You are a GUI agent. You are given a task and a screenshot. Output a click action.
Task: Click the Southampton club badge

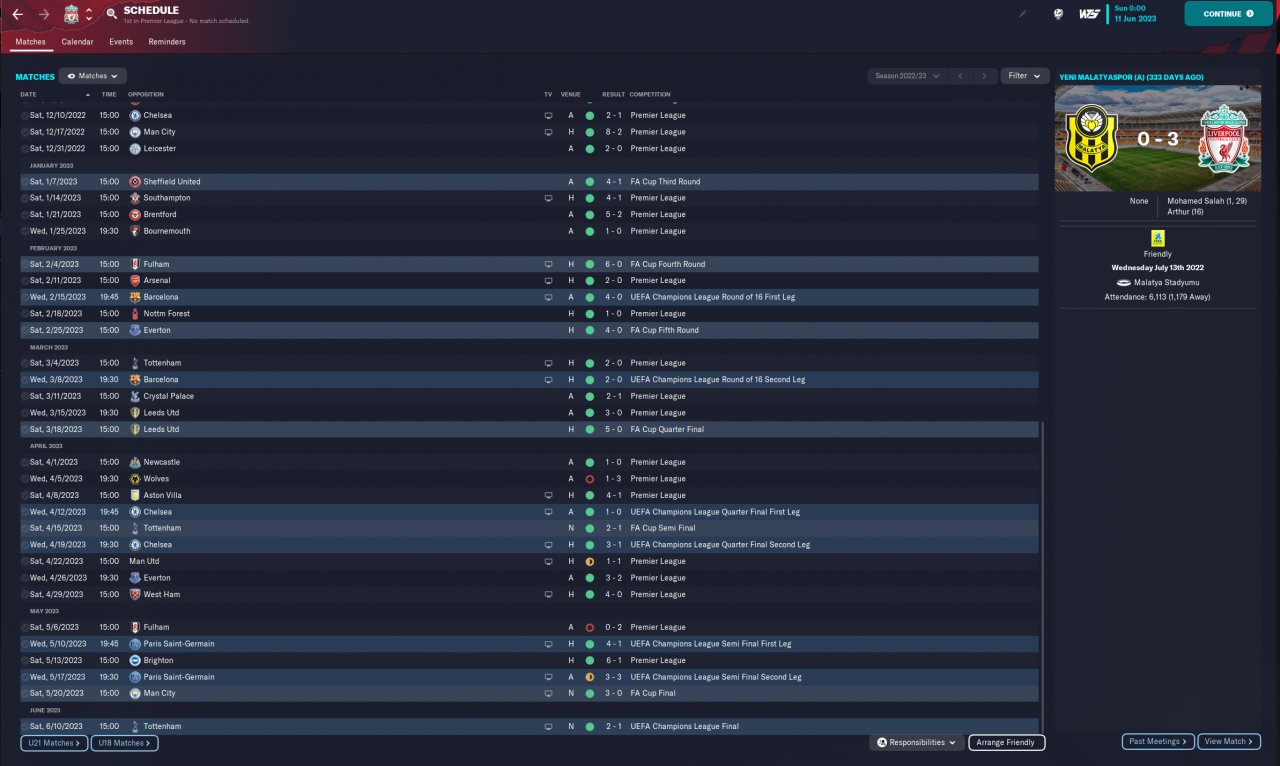click(135, 198)
